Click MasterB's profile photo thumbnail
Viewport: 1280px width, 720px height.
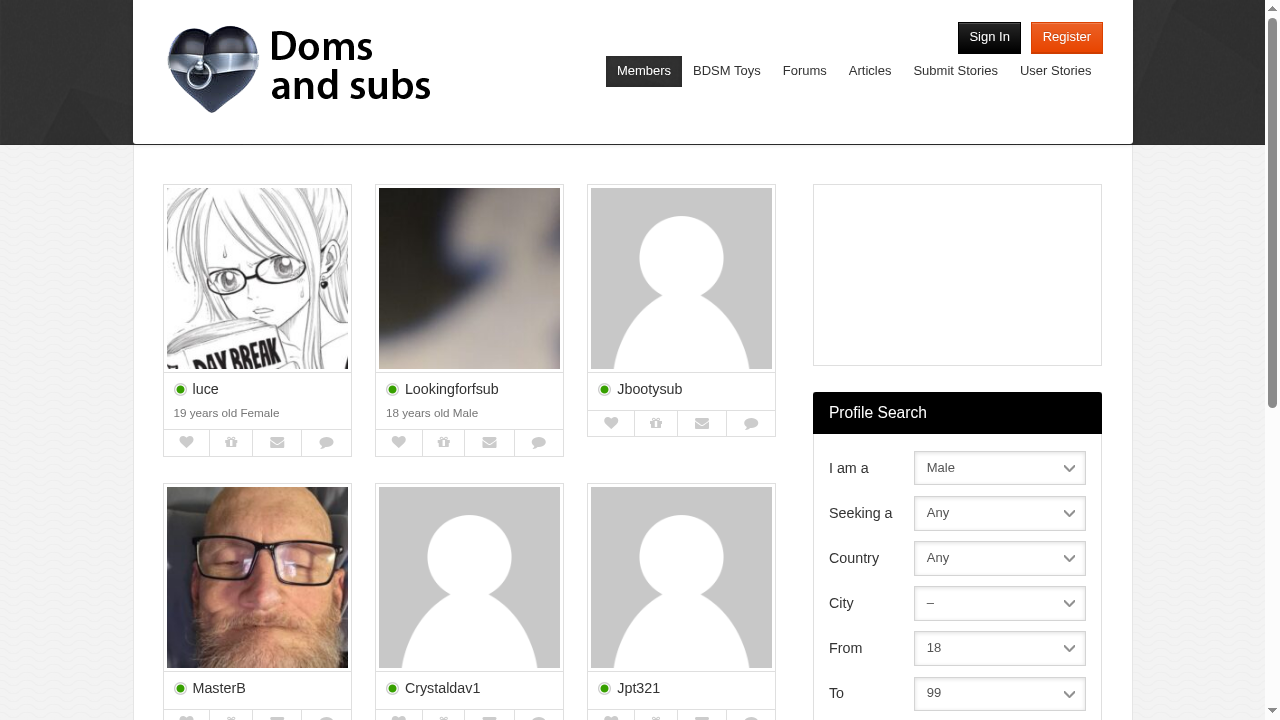pyautogui.click(x=257, y=577)
